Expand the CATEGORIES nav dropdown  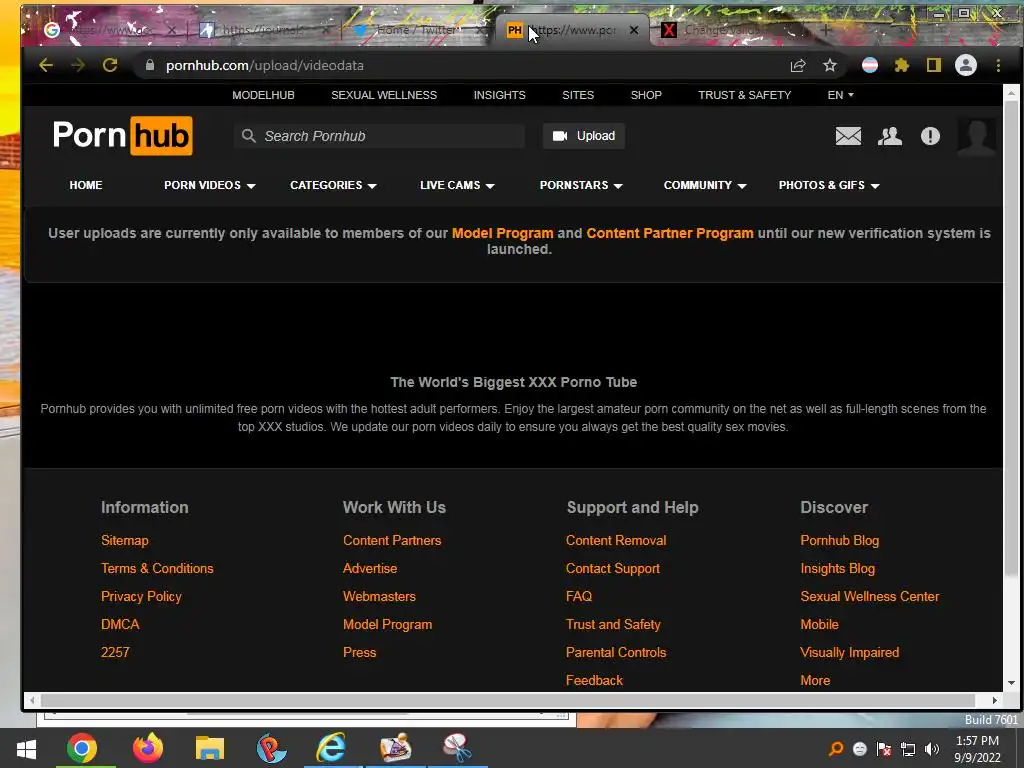[333, 185]
